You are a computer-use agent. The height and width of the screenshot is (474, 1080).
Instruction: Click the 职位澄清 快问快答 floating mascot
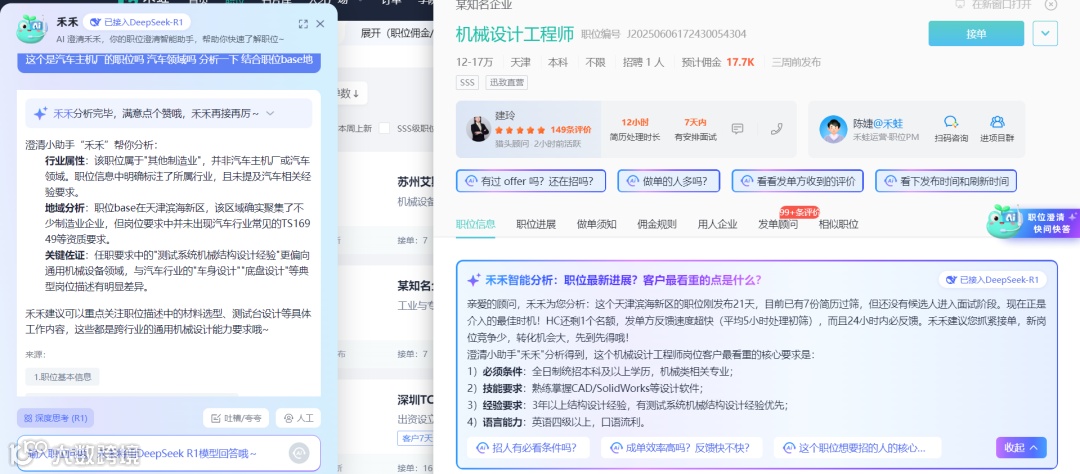(x=1032, y=222)
